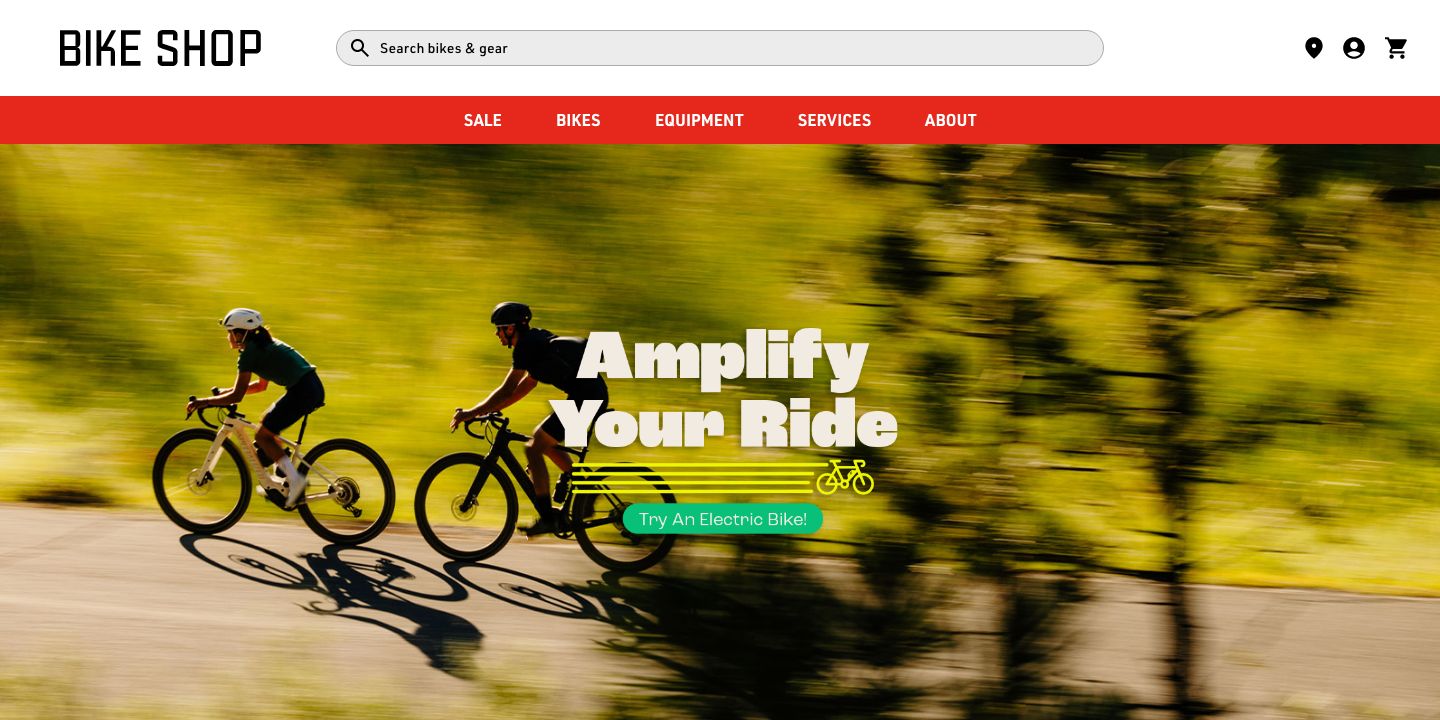Click the Your Ride headline text
1440x720 pixels.
click(723, 424)
